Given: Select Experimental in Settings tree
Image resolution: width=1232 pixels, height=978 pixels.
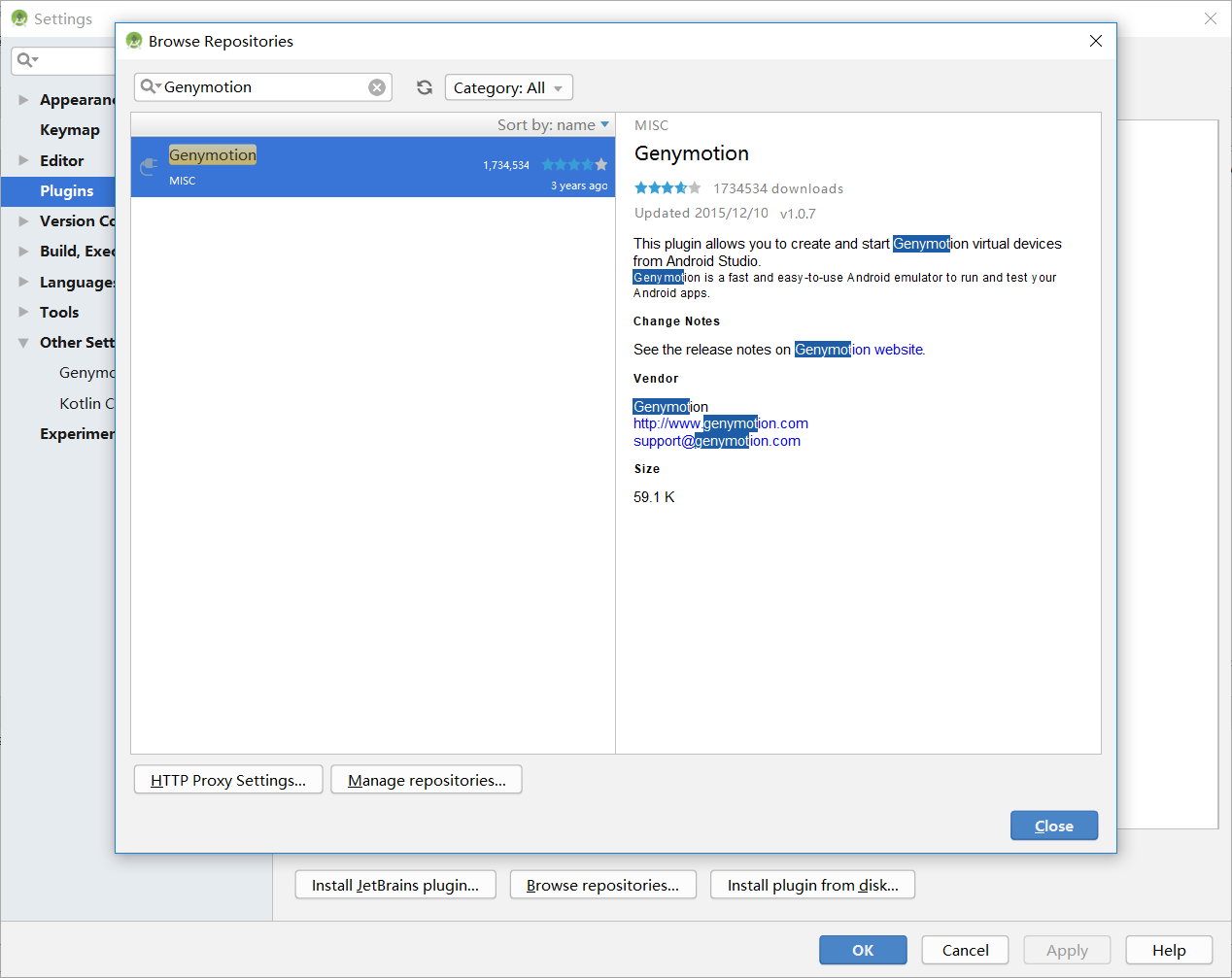Looking at the screenshot, I should [78, 434].
